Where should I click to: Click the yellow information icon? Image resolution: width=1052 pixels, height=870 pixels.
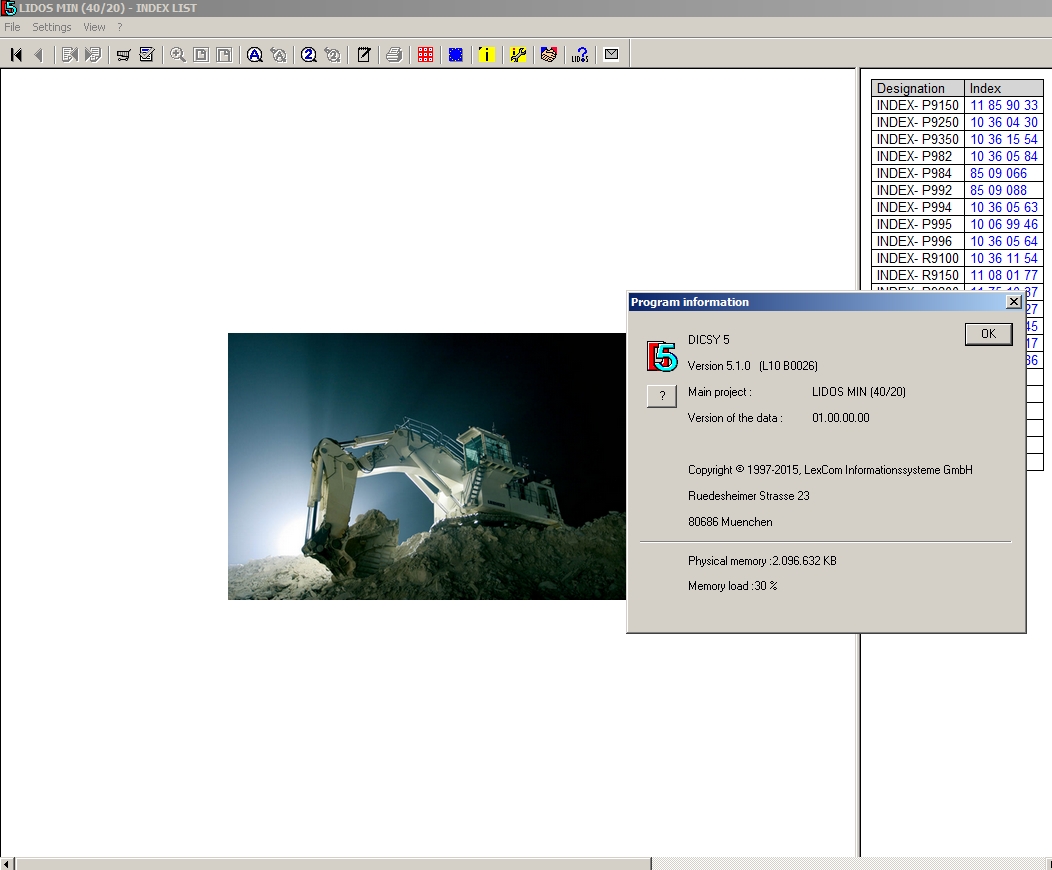(487, 55)
